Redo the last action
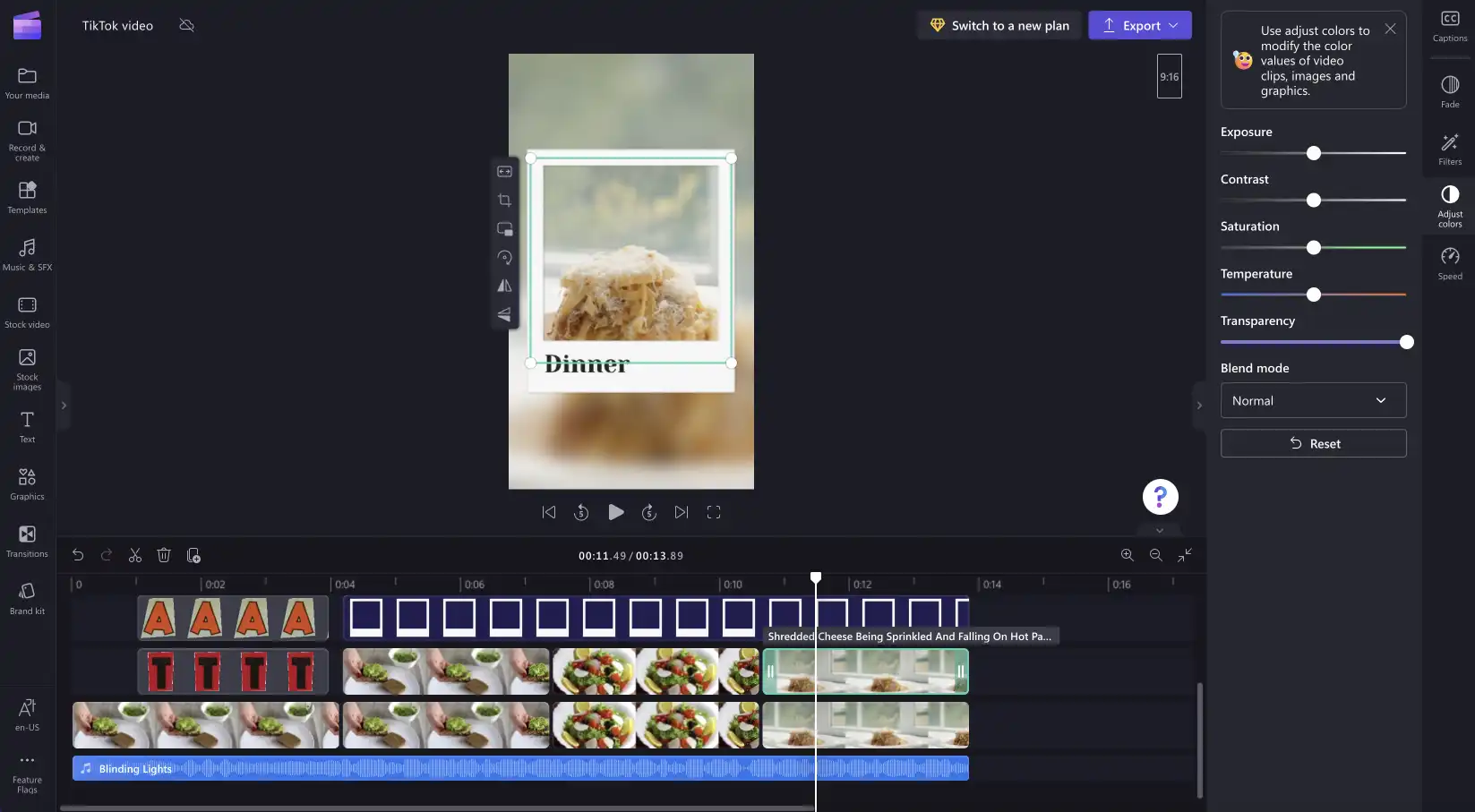This screenshot has height=812, width=1475. [107, 555]
